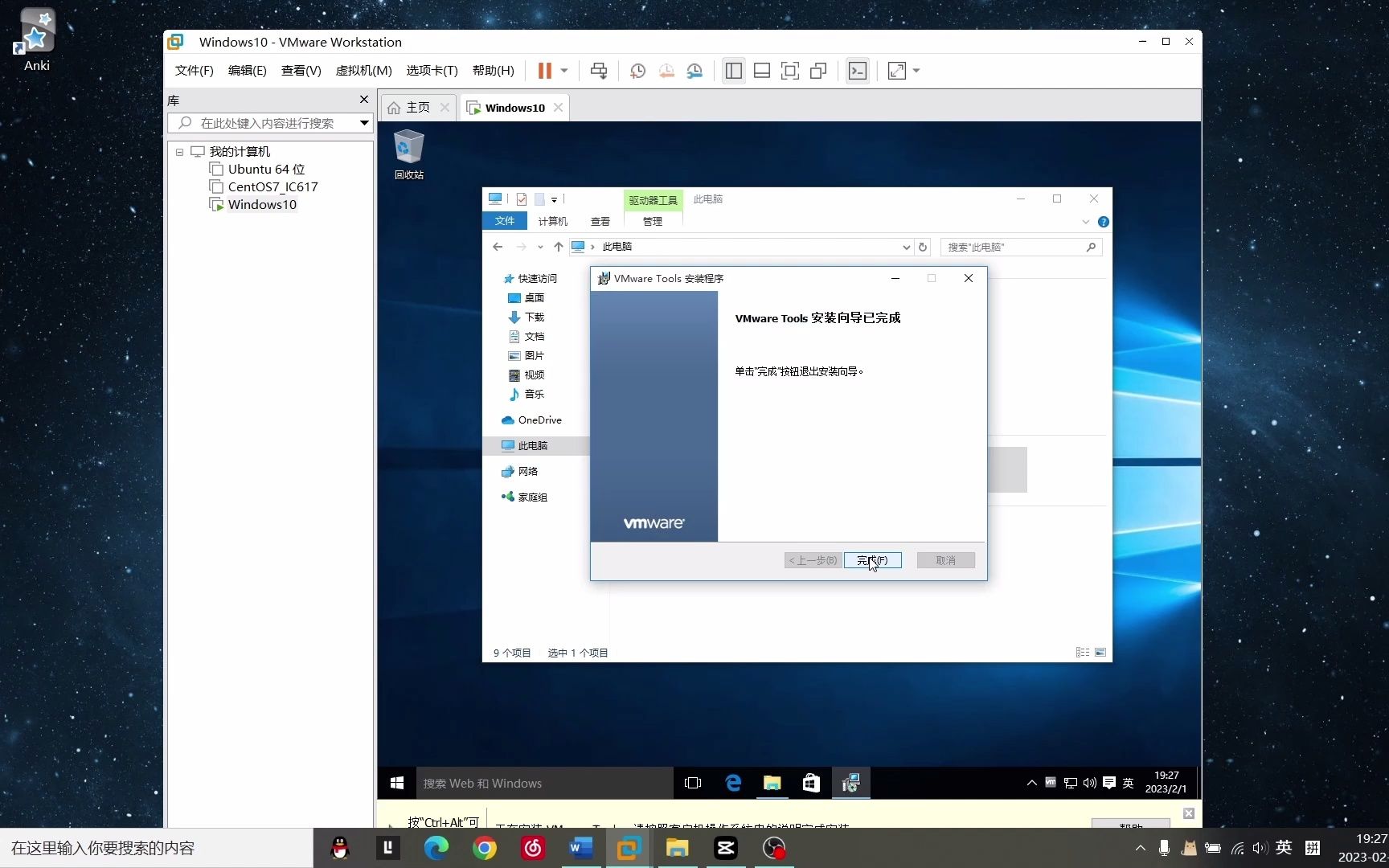The image size is (1389, 868).
Task: Click the 上一步(B) back button
Action: click(813, 560)
